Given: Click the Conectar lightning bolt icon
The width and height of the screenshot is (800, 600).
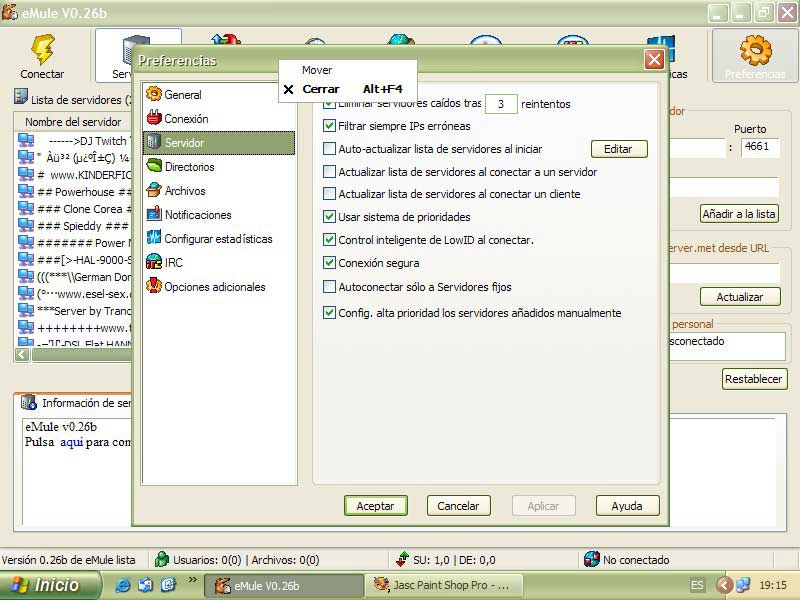Looking at the screenshot, I should [x=43, y=49].
